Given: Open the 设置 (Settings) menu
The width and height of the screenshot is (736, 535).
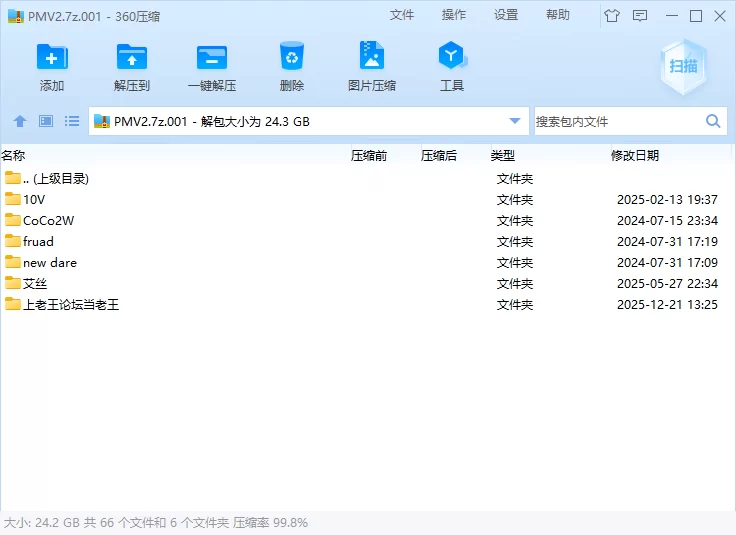Looking at the screenshot, I should (506, 15).
